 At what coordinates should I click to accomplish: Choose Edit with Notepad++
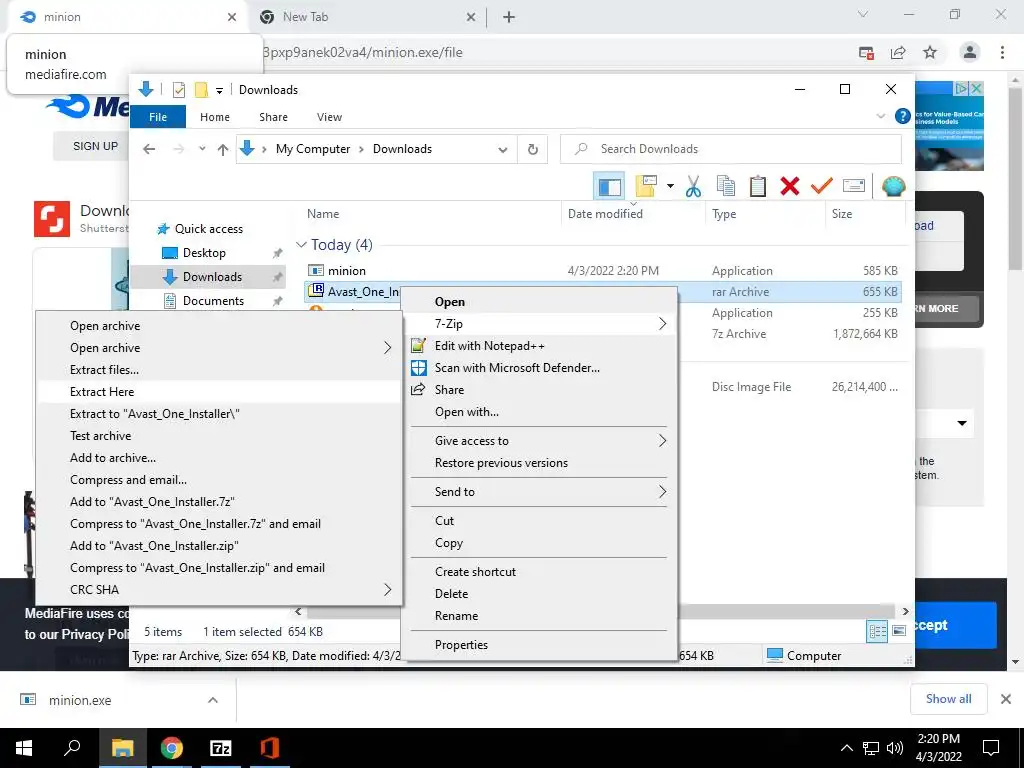[539, 346]
